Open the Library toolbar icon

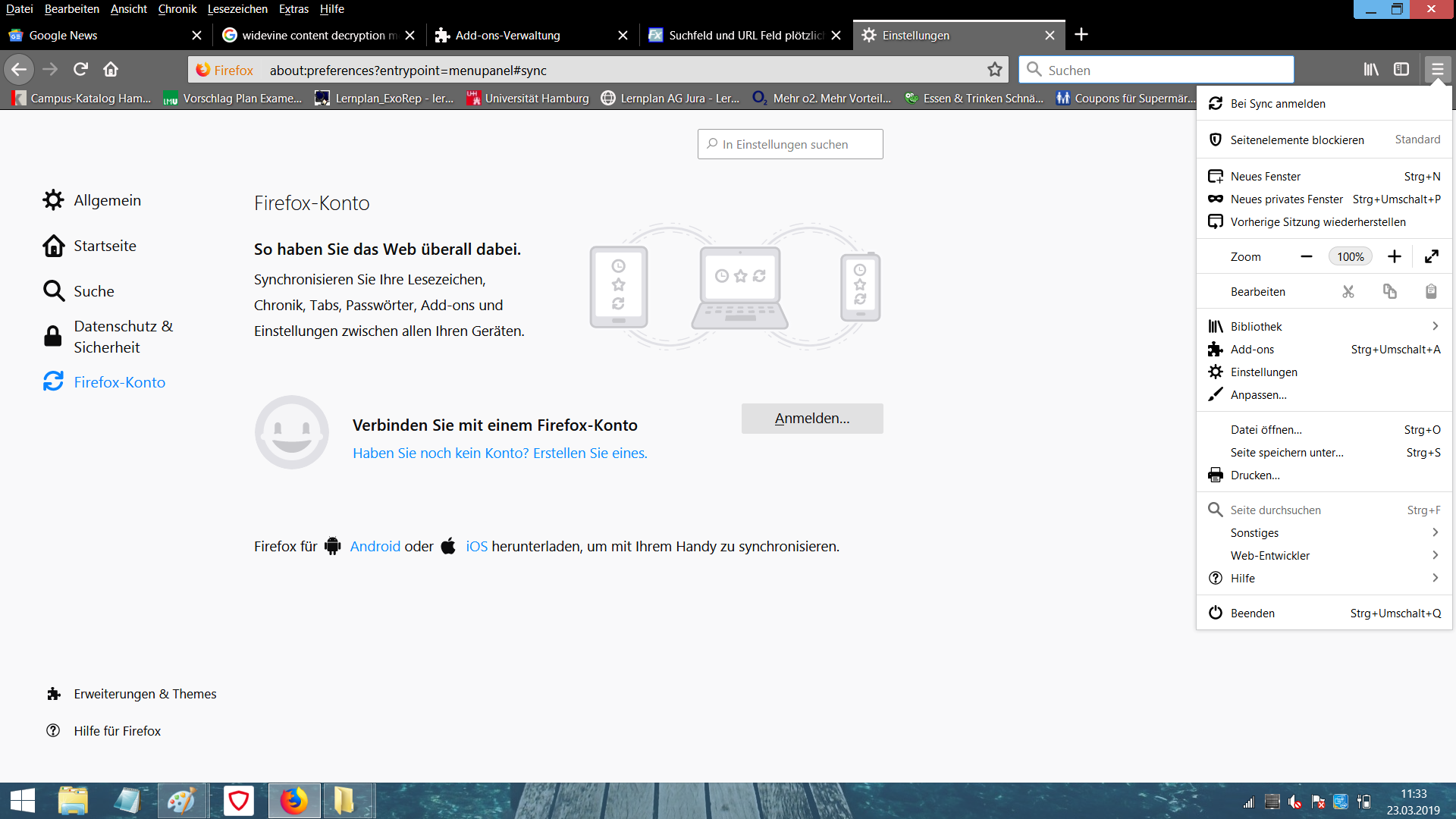click(x=1371, y=70)
